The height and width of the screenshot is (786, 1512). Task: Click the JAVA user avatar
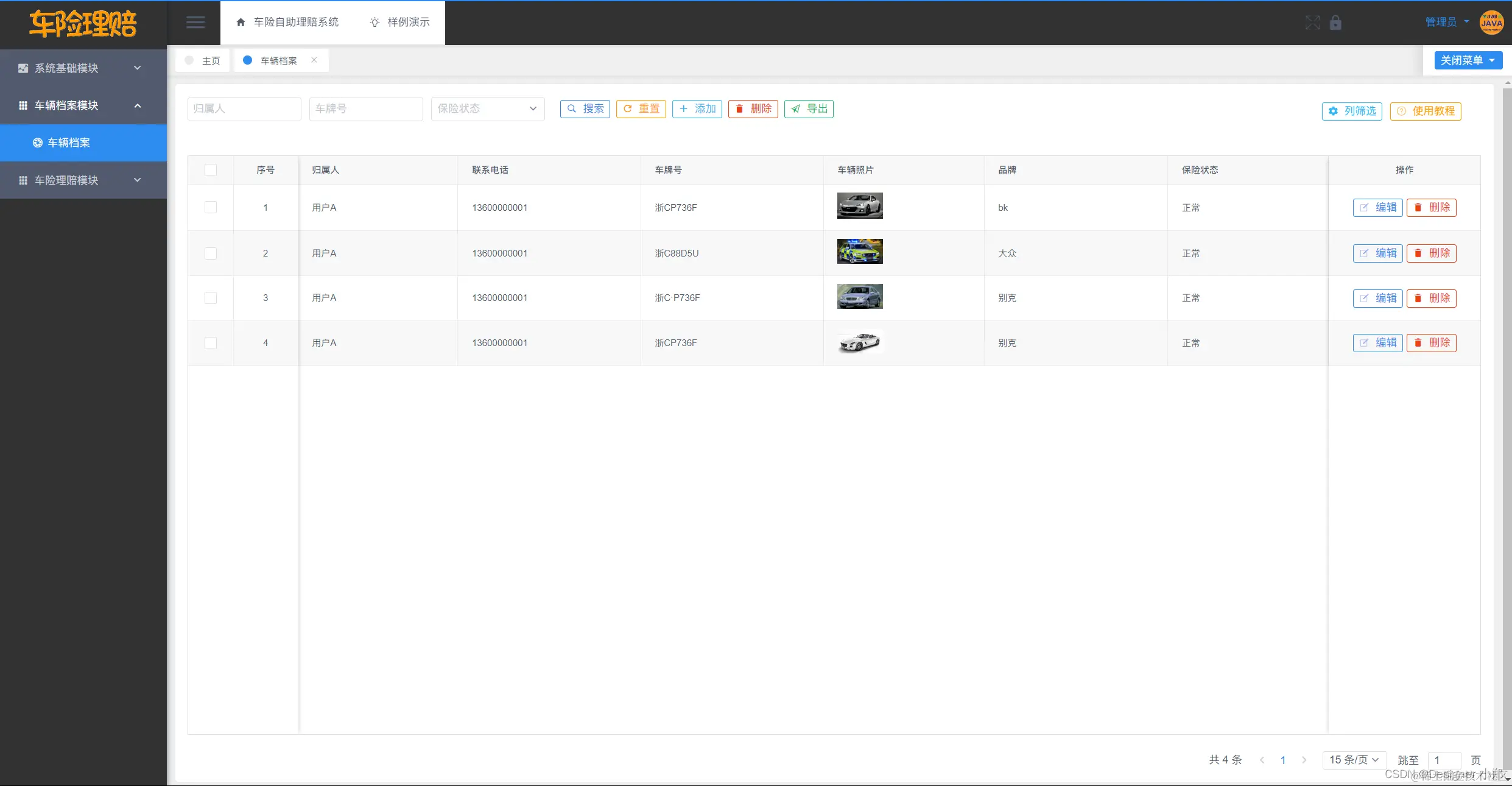point(1491,23)
